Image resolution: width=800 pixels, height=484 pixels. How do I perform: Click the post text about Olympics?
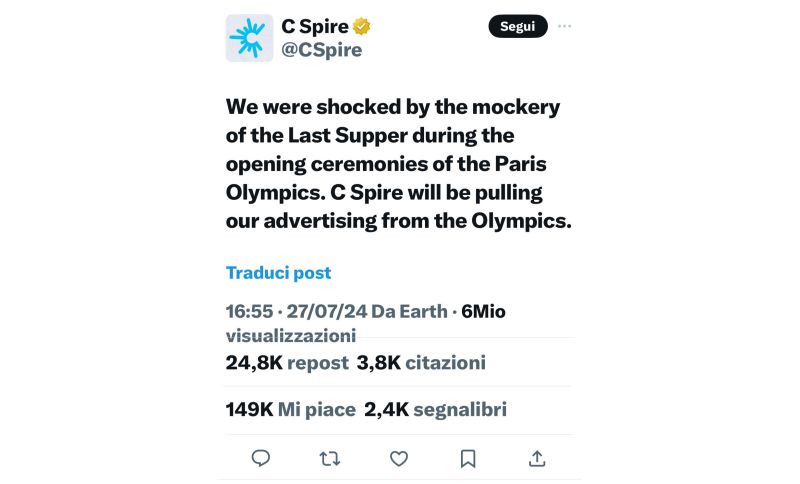pyautogui.click(x=398, y=164)
